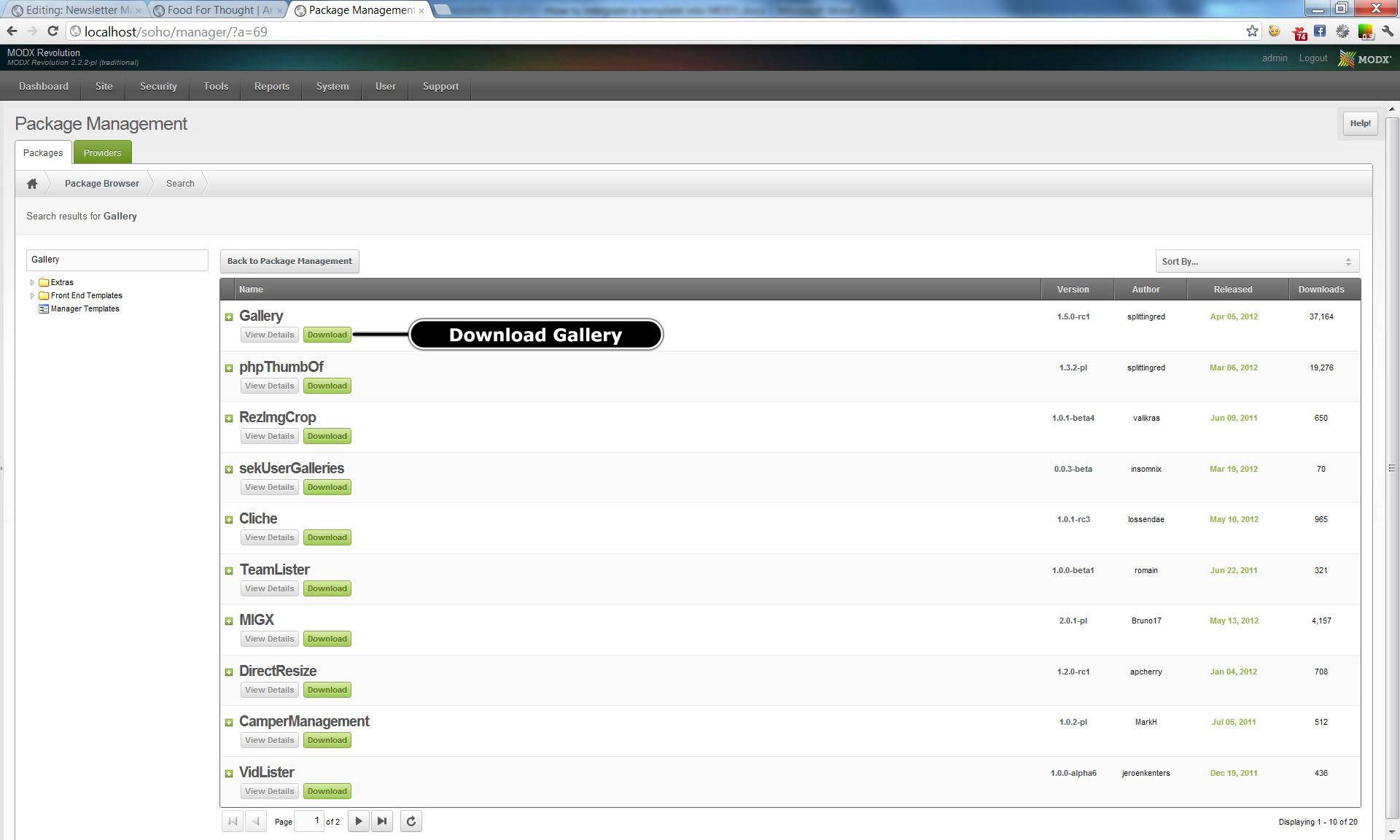
Task: Click the page vertical scrollbar
Action: [x=1392, y=467]
